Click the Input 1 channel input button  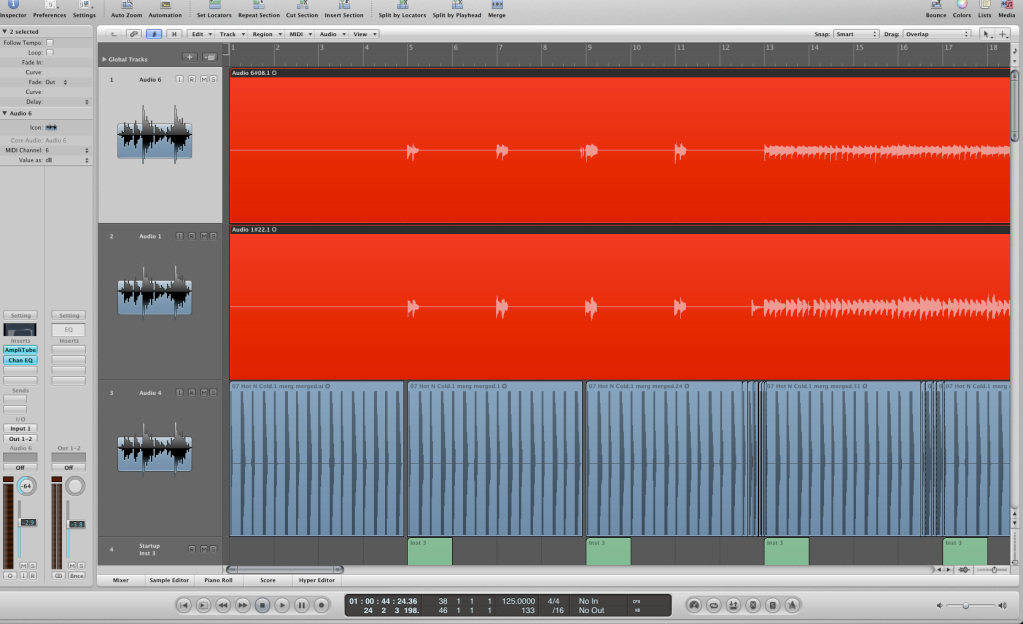(20, 428)
